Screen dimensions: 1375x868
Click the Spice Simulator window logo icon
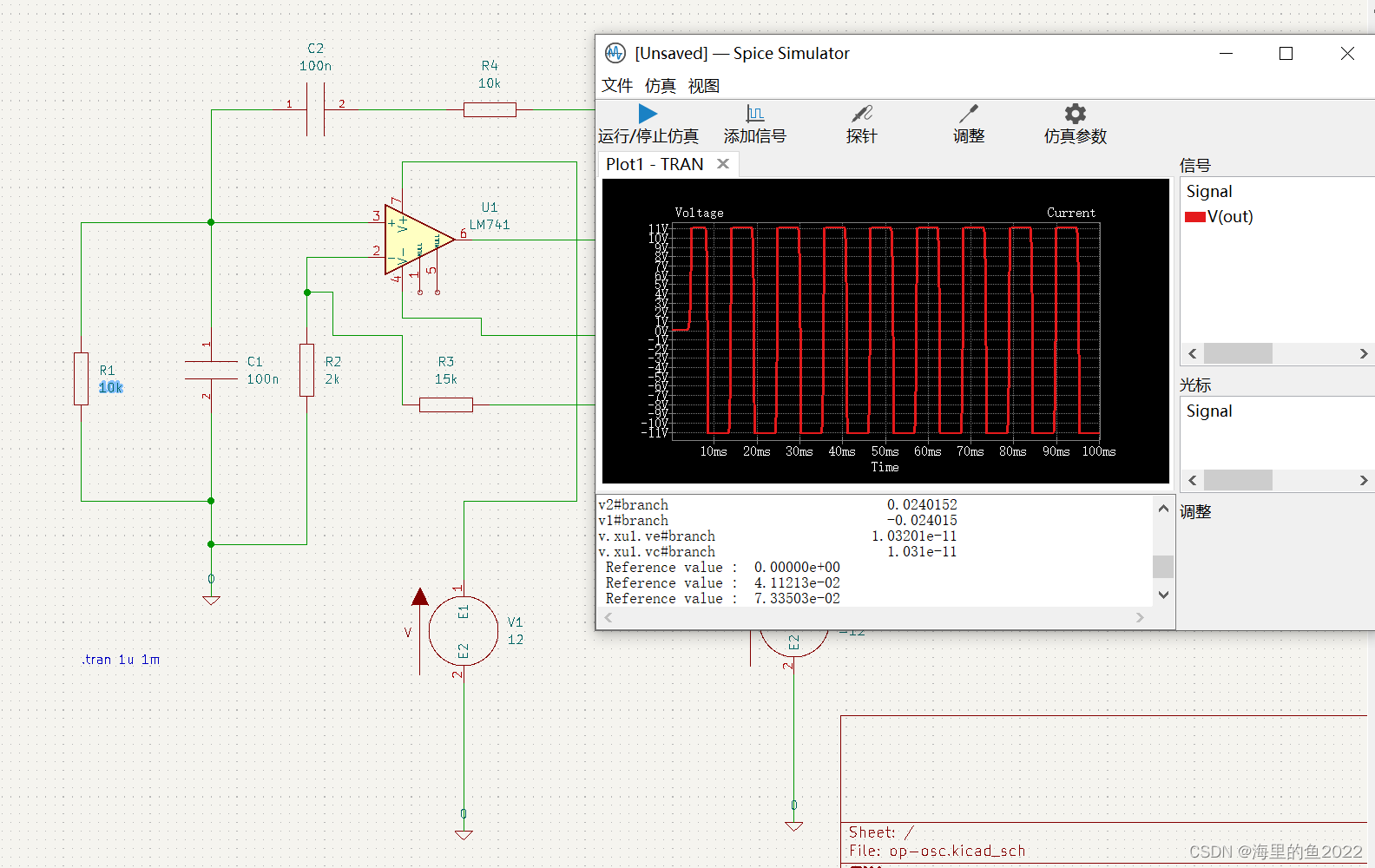pos(615,53)
